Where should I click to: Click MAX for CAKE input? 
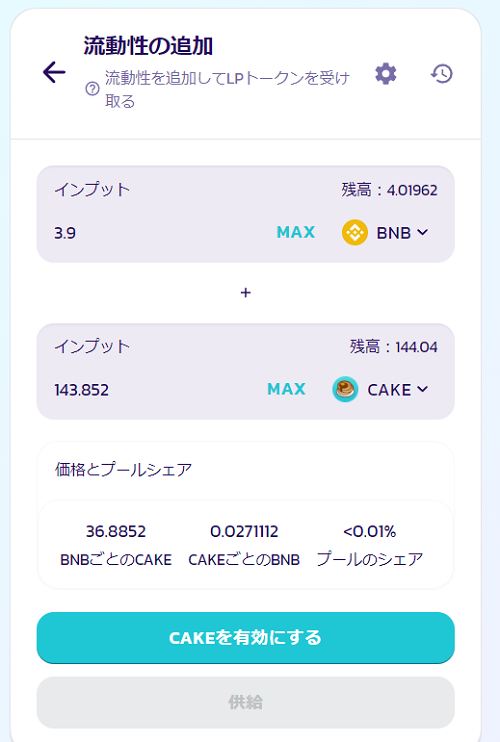point(286,389)
